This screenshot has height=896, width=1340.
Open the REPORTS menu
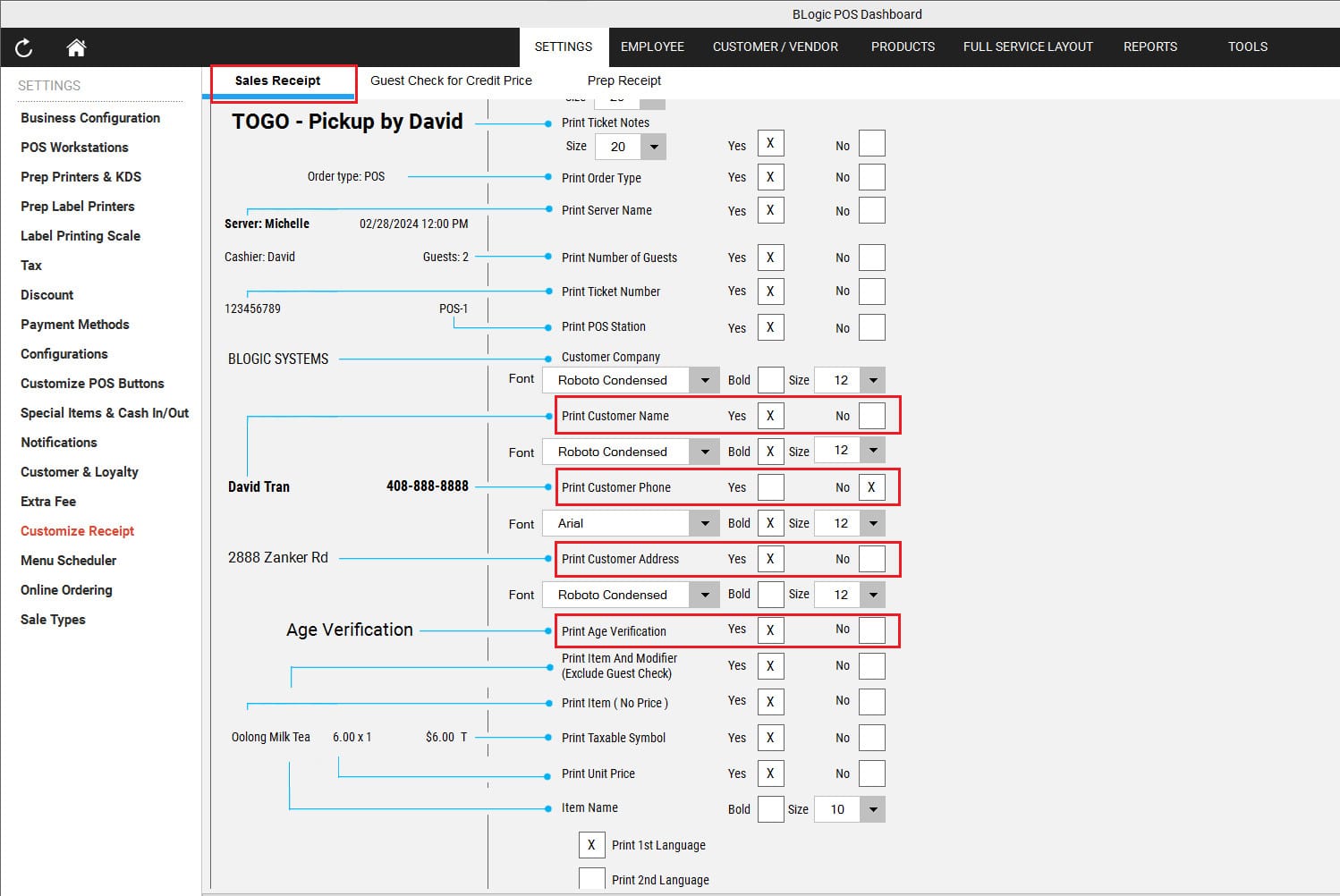coord(1149,46)
